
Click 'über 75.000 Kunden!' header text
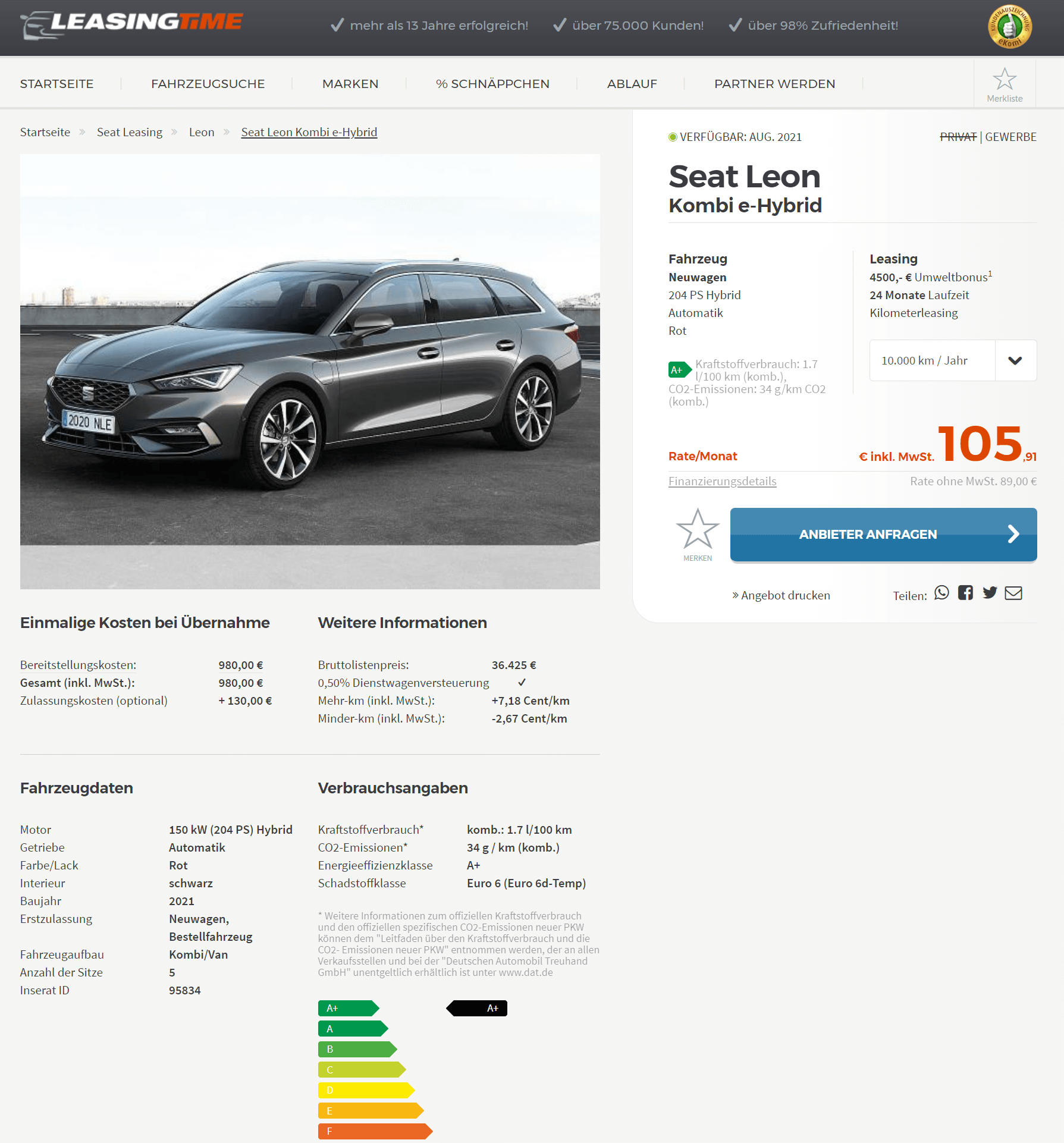point(638,25)
